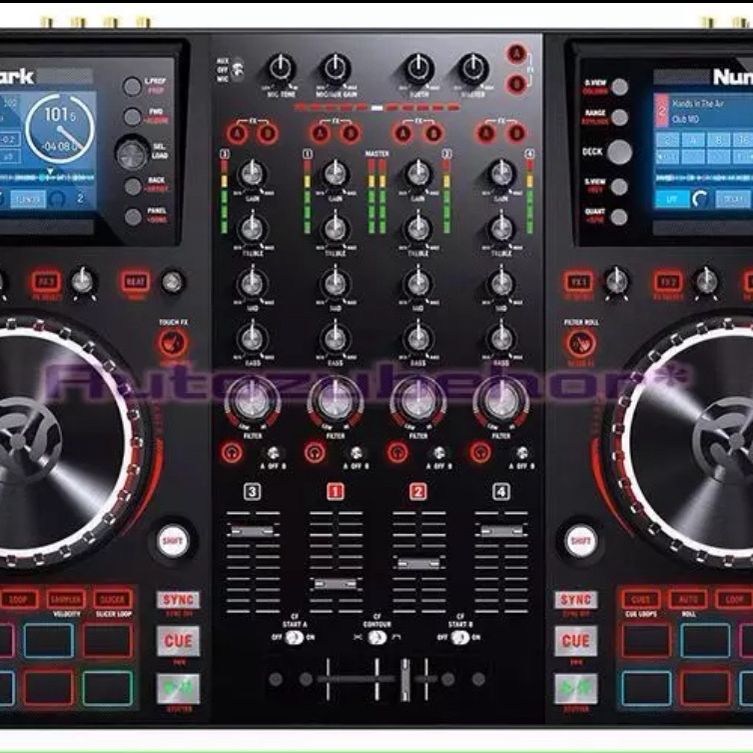Viewport: 753px width, 753px height.
Task: Touch the MIC TONE knob
Action: click(281, 69)
